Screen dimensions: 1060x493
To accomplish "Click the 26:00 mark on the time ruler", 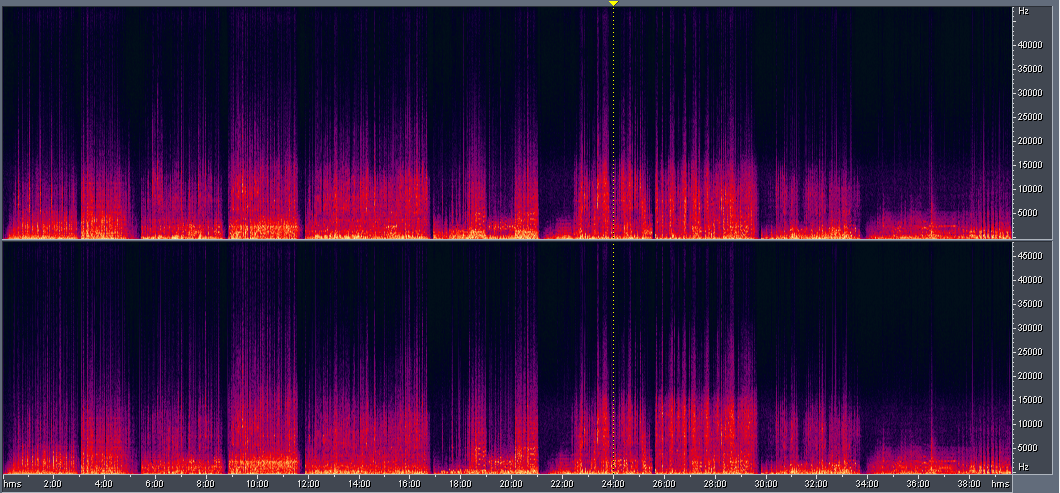I will tap(664, 484).
